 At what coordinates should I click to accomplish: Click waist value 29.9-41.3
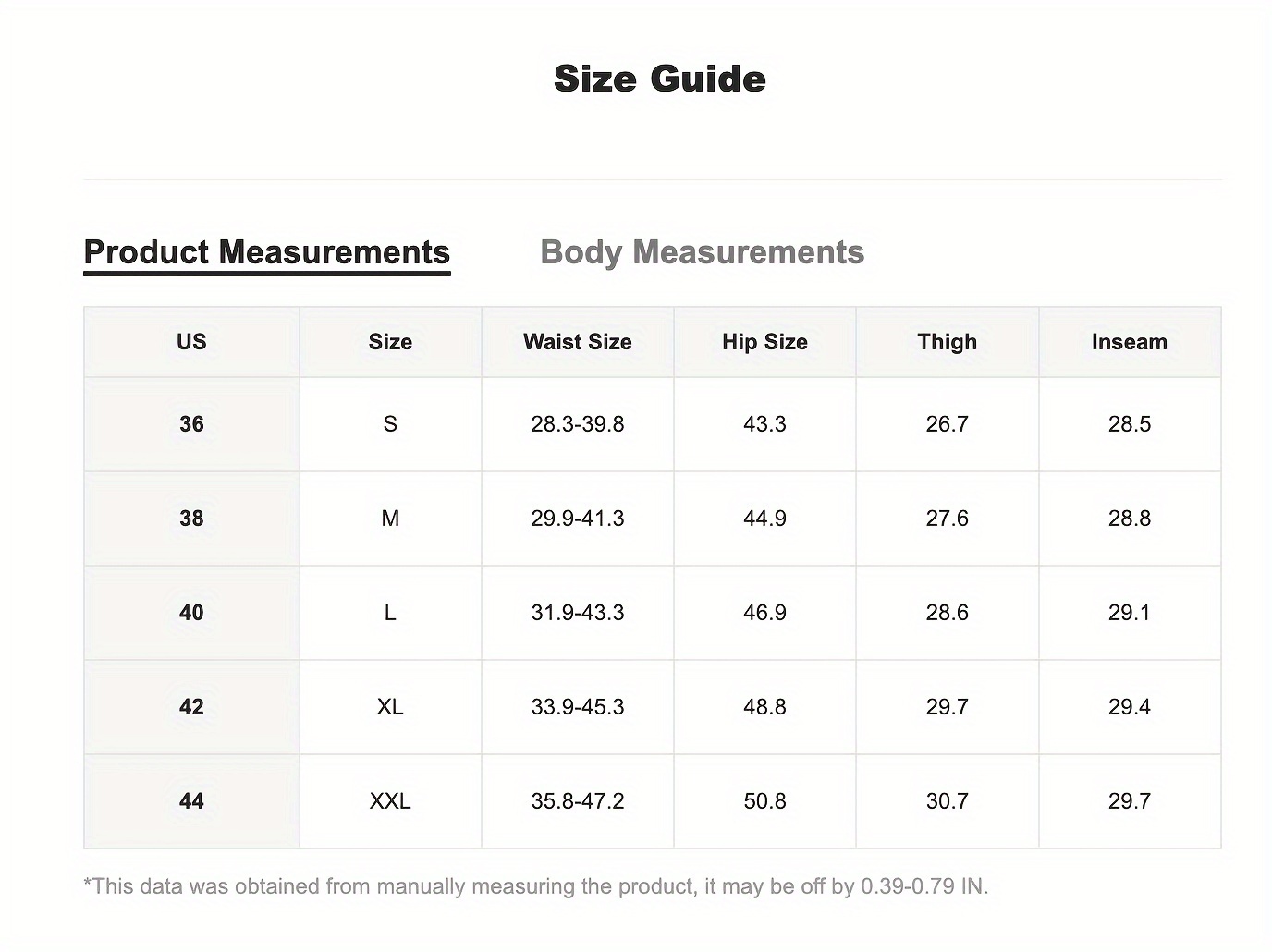[x=578, y=519]
